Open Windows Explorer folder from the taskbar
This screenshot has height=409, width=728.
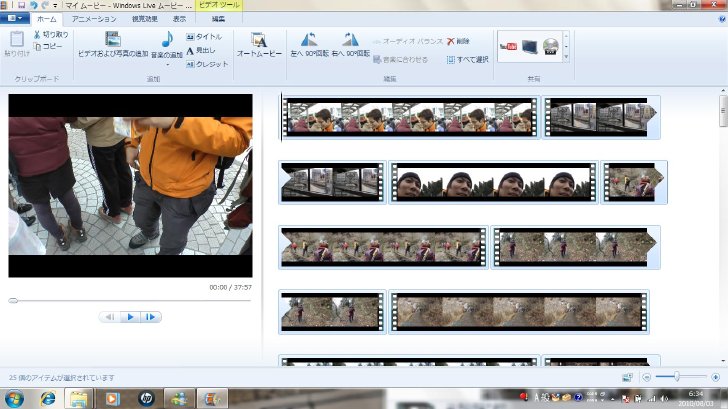(79, 399)
